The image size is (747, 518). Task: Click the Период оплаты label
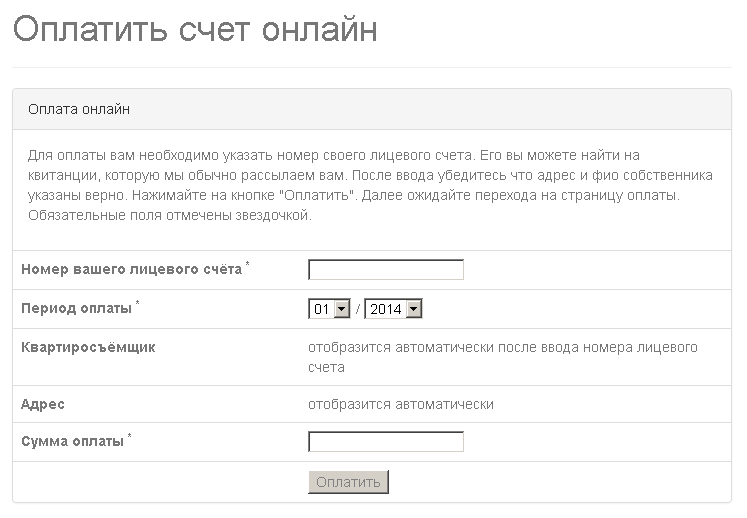(x=76, y=308)
